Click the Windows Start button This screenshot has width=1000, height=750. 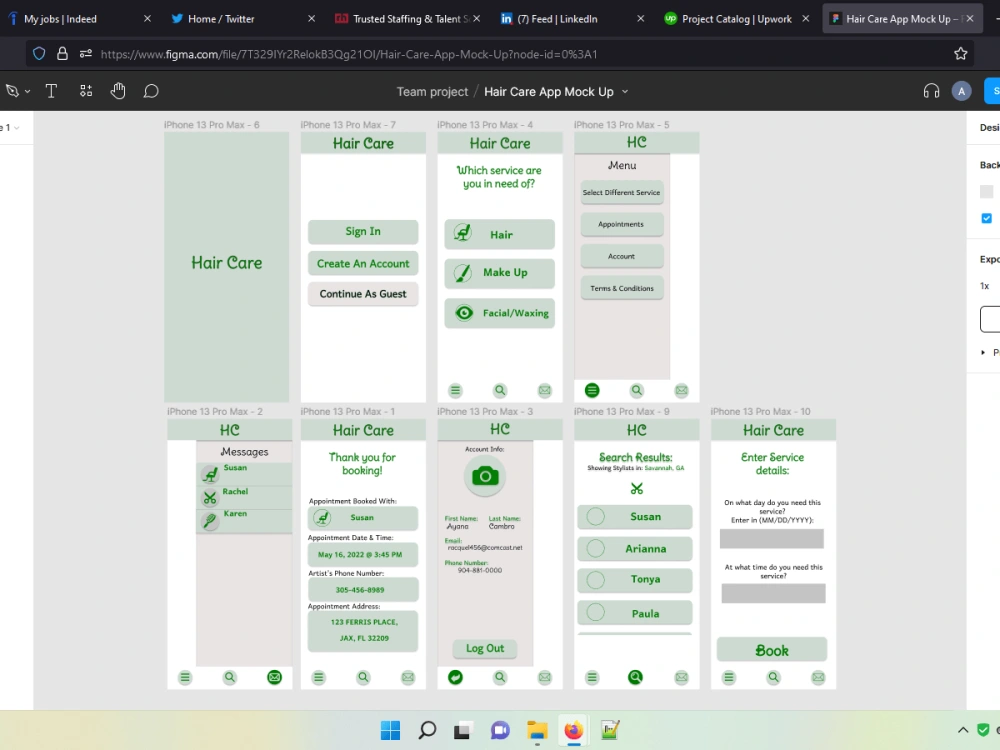[390, 730]
